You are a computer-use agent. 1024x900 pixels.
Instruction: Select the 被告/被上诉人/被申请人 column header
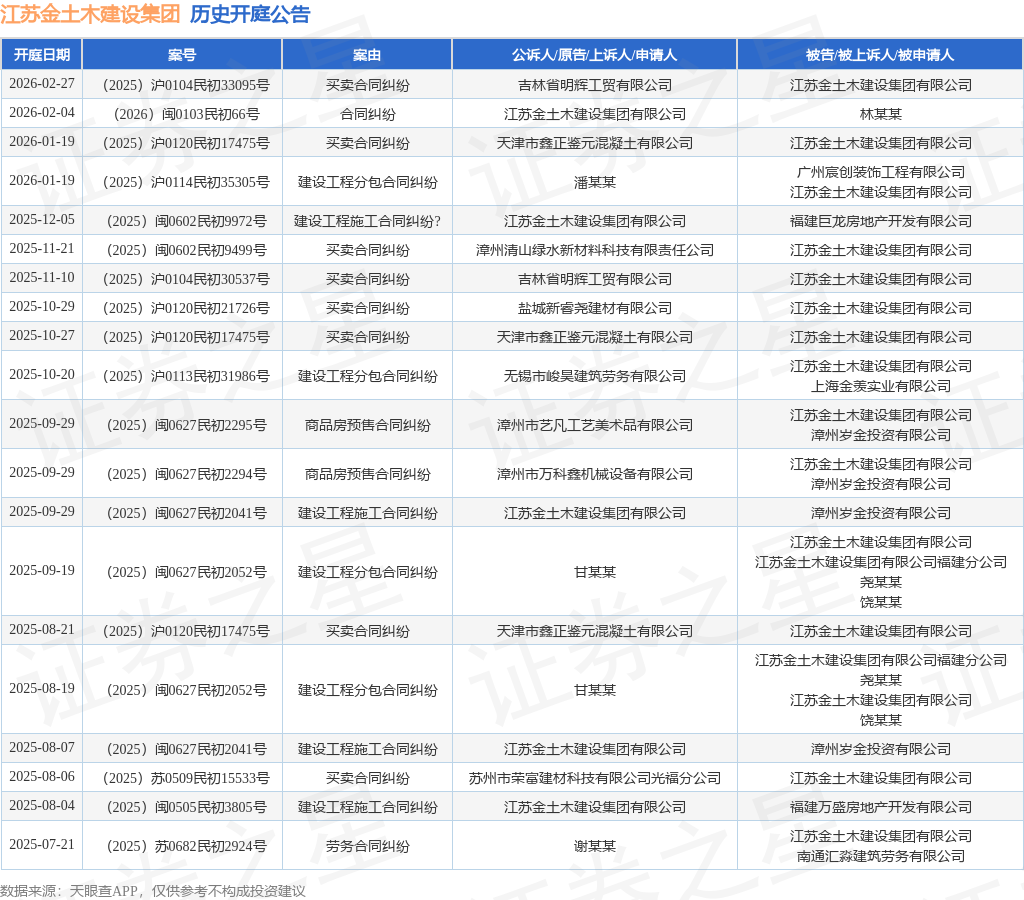tap(880, 55)
